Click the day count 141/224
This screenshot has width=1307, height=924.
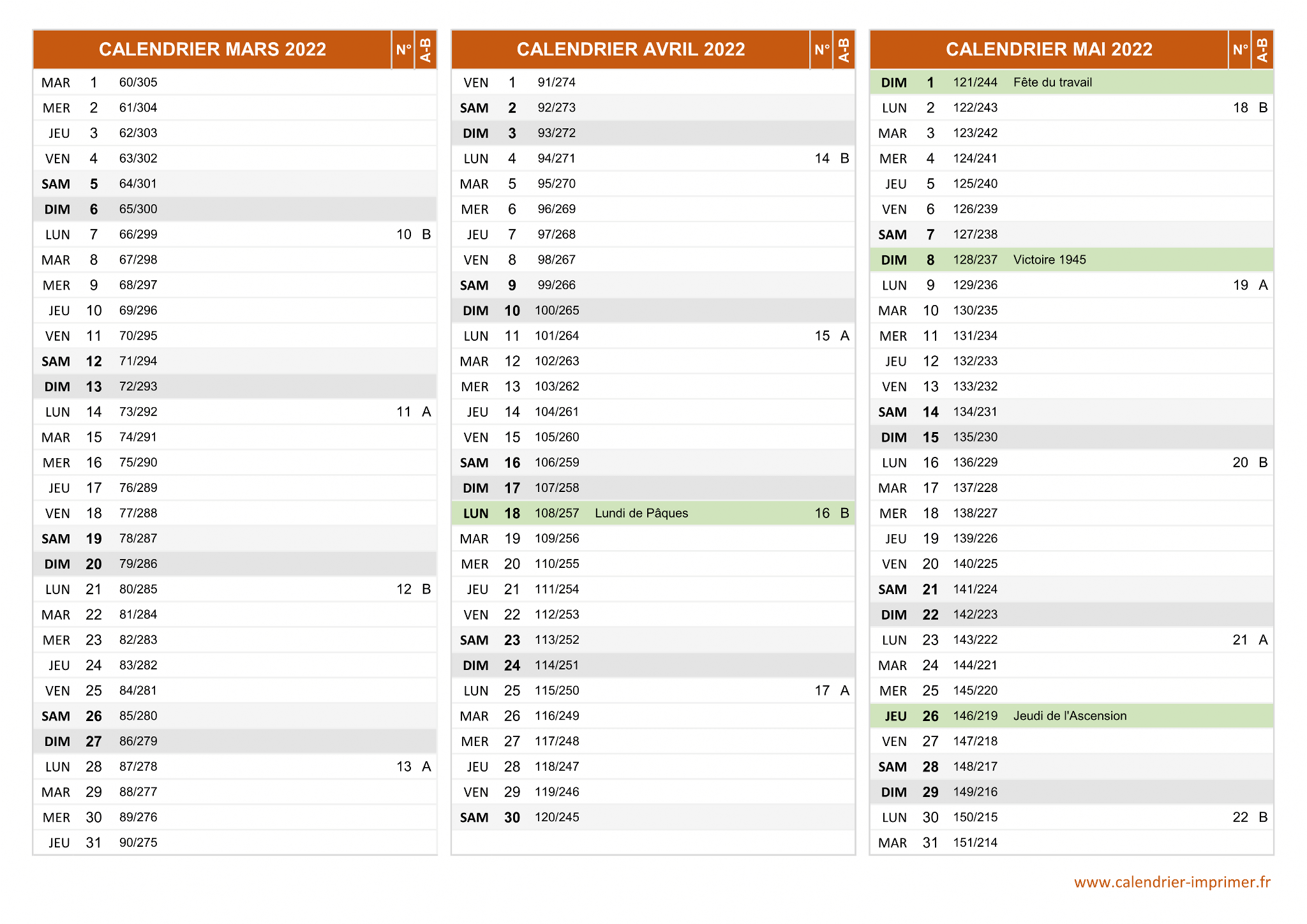point(975,589)
